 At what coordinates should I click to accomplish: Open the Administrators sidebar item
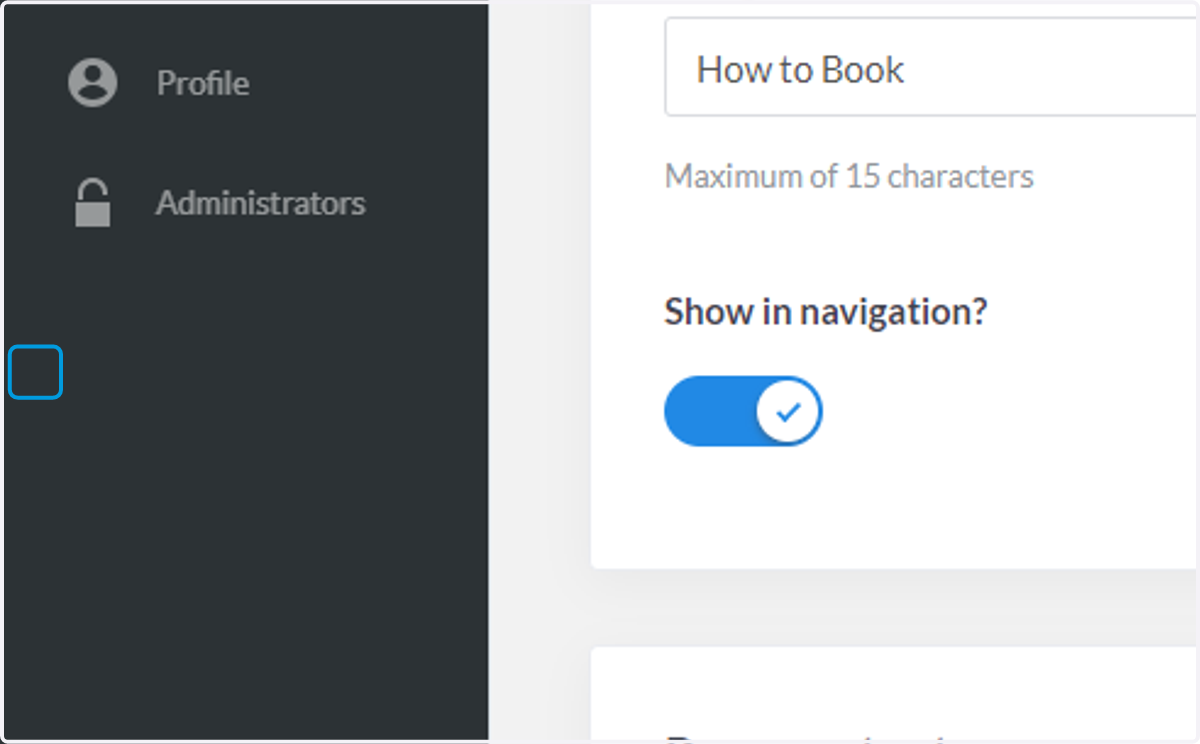[x=260, y=203]
